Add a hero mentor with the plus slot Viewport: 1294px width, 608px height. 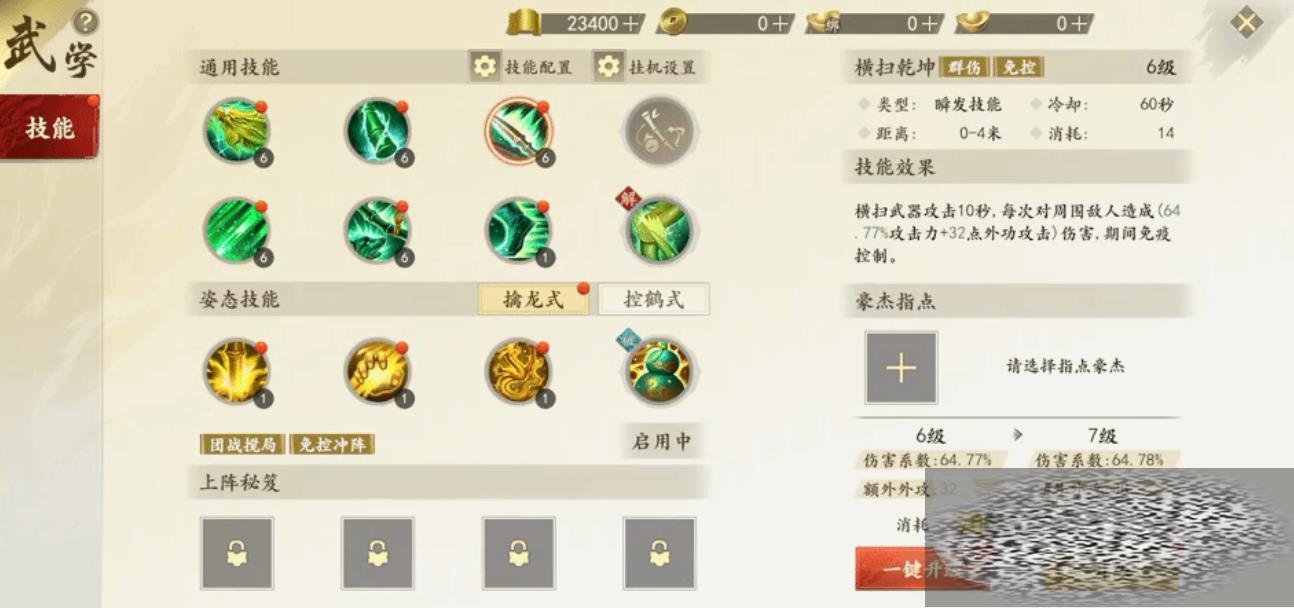(901, 368)
